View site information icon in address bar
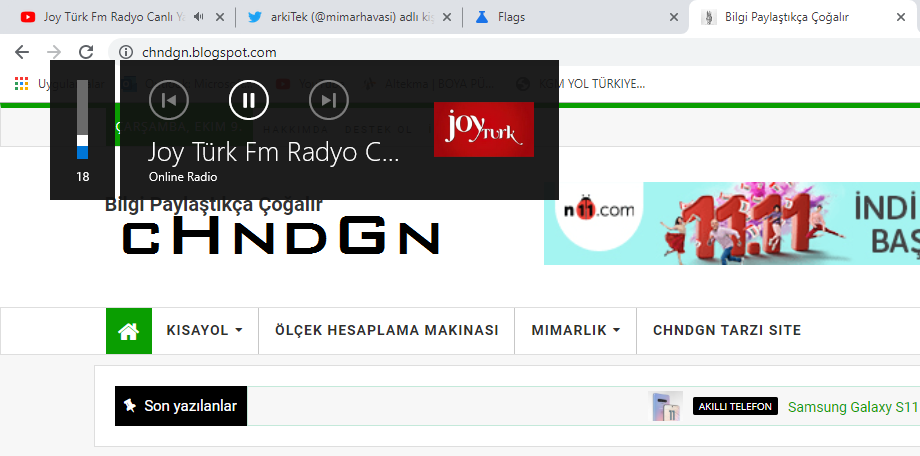The image size is (920, 456). click(x=126, y=52)
